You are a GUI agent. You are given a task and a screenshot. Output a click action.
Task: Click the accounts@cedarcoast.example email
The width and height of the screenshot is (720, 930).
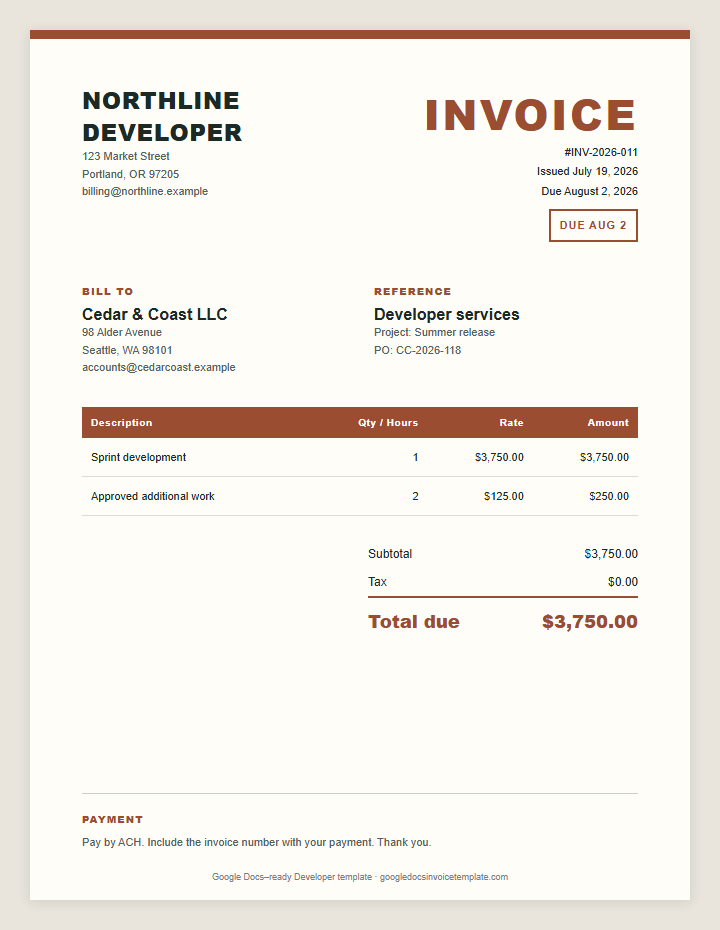[159, 367]
